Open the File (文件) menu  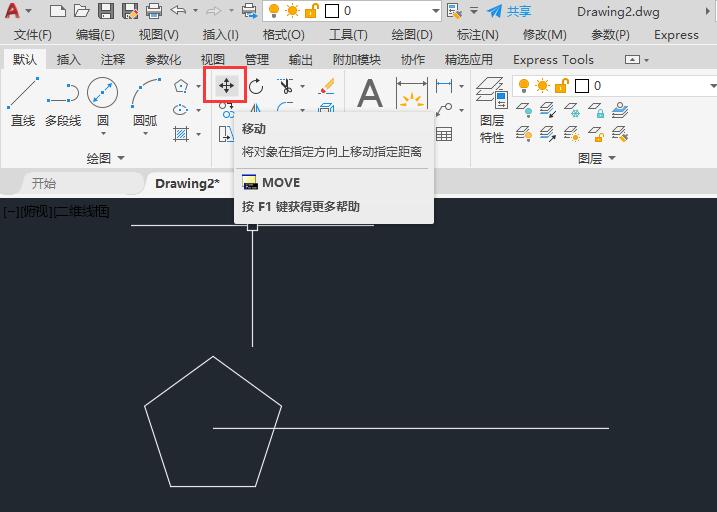pos(32,35)
